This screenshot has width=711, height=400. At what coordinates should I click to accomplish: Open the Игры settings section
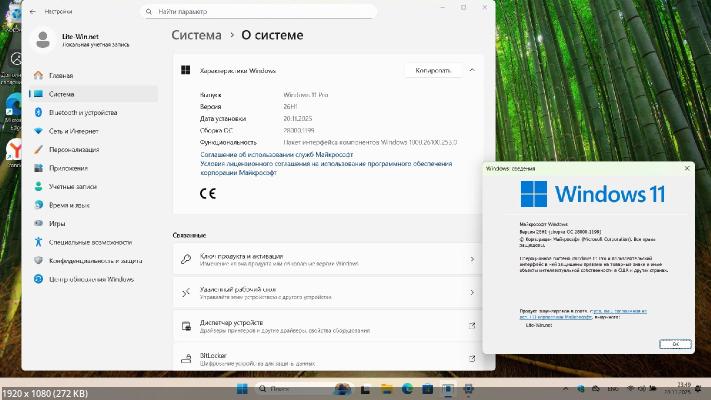point(57,223)
